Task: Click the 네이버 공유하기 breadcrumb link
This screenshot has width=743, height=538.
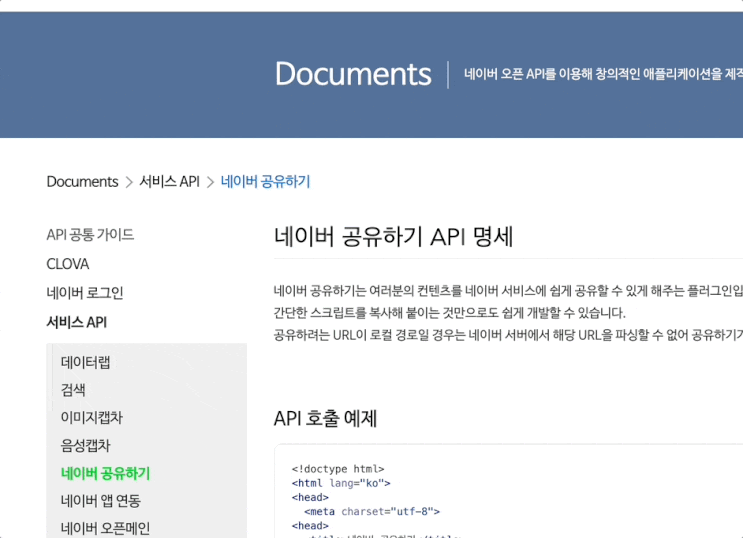Action: pos(265,182)
